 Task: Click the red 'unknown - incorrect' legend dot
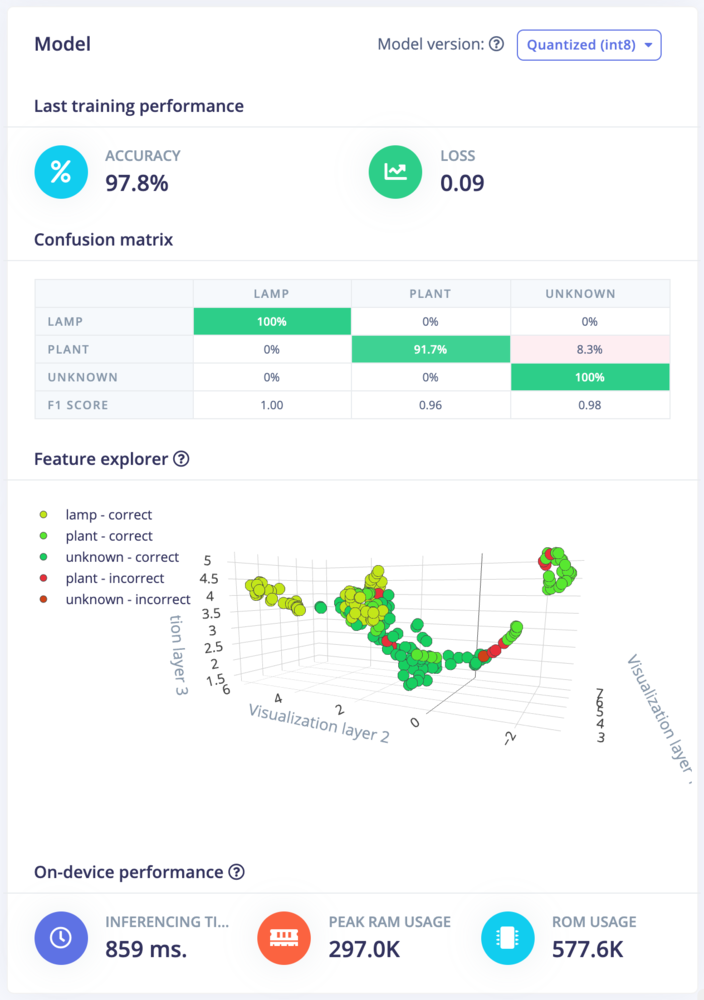pos(43,599)
